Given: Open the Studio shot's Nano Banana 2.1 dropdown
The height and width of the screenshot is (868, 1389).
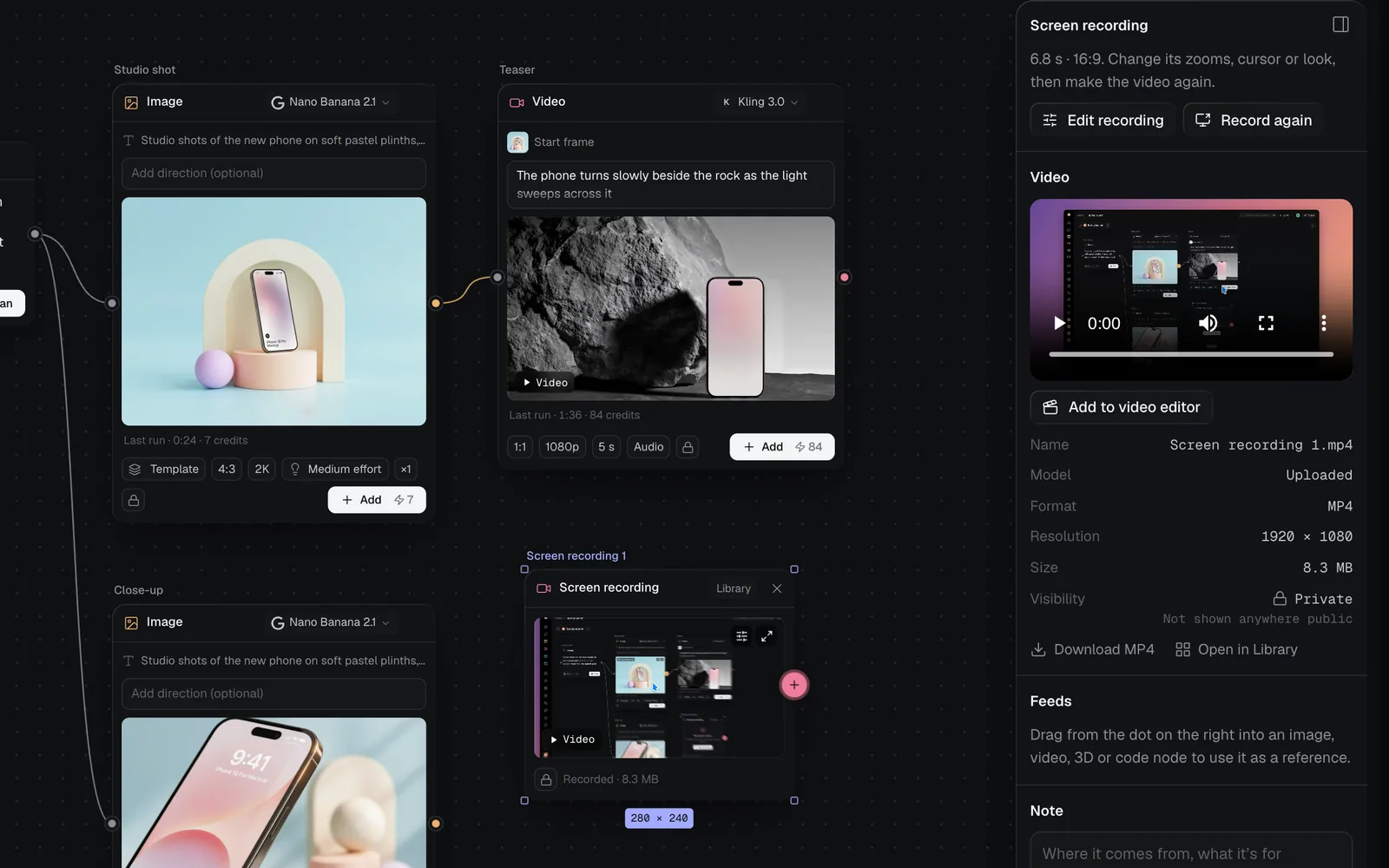Looking at the screenshot, I should pos(331,102).
